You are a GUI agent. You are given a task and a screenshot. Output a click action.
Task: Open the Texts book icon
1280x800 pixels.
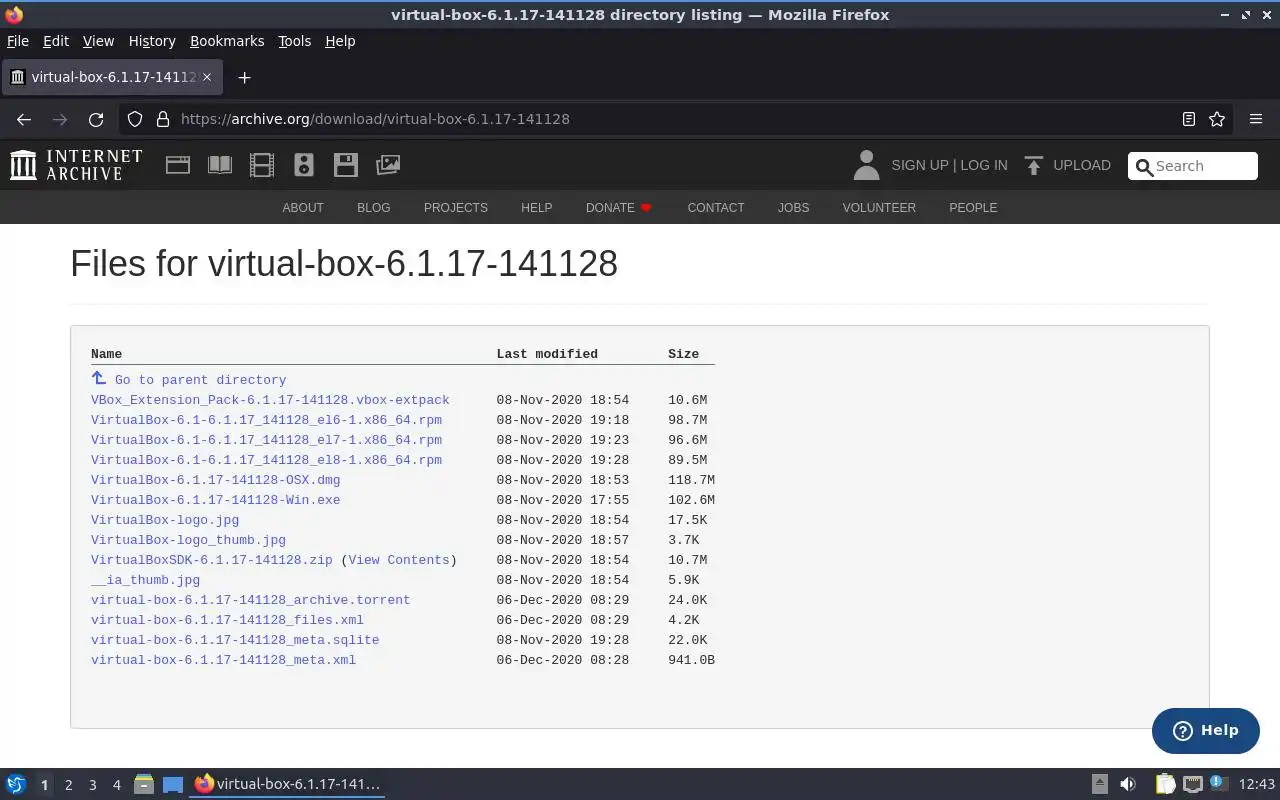(x=220, y=165)
